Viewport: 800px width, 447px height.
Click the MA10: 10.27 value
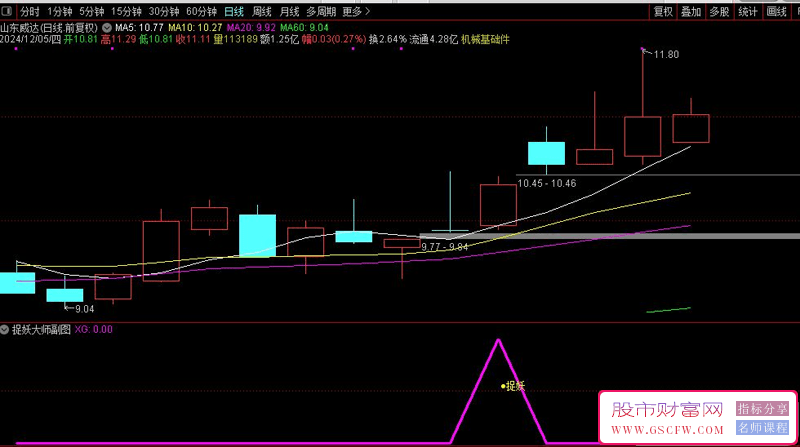pyautogui.click(x=195, y=28)
